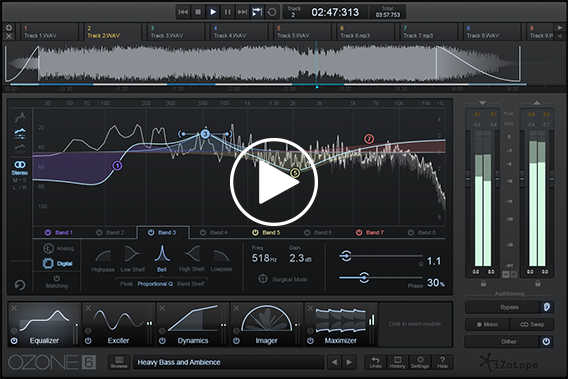Add a new track with plus icon
This screenshot has width=568, height=379.
(x=9, y=28)
